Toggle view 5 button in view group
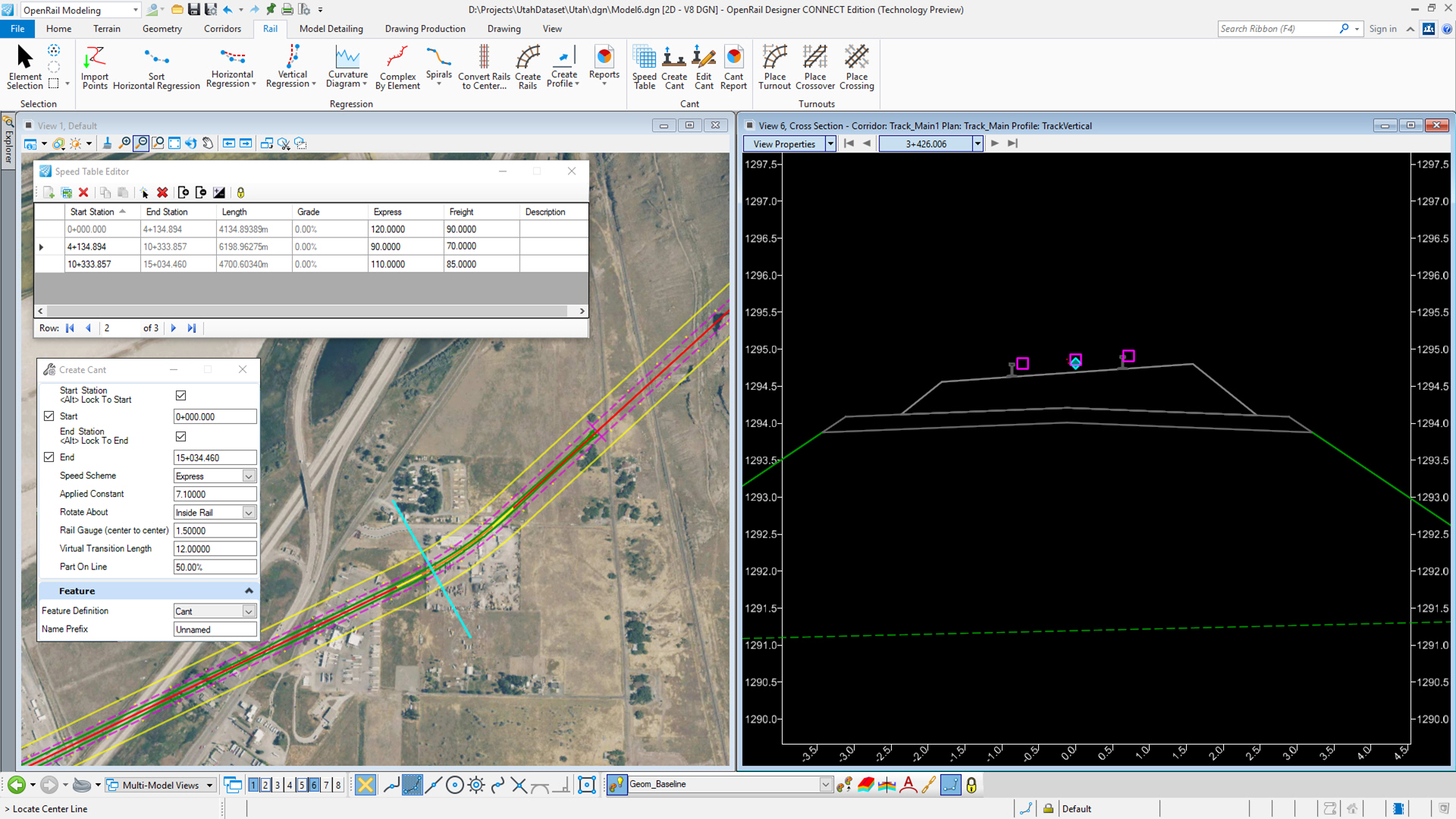This screenshot has width=1456, height=819. point(302,785)
